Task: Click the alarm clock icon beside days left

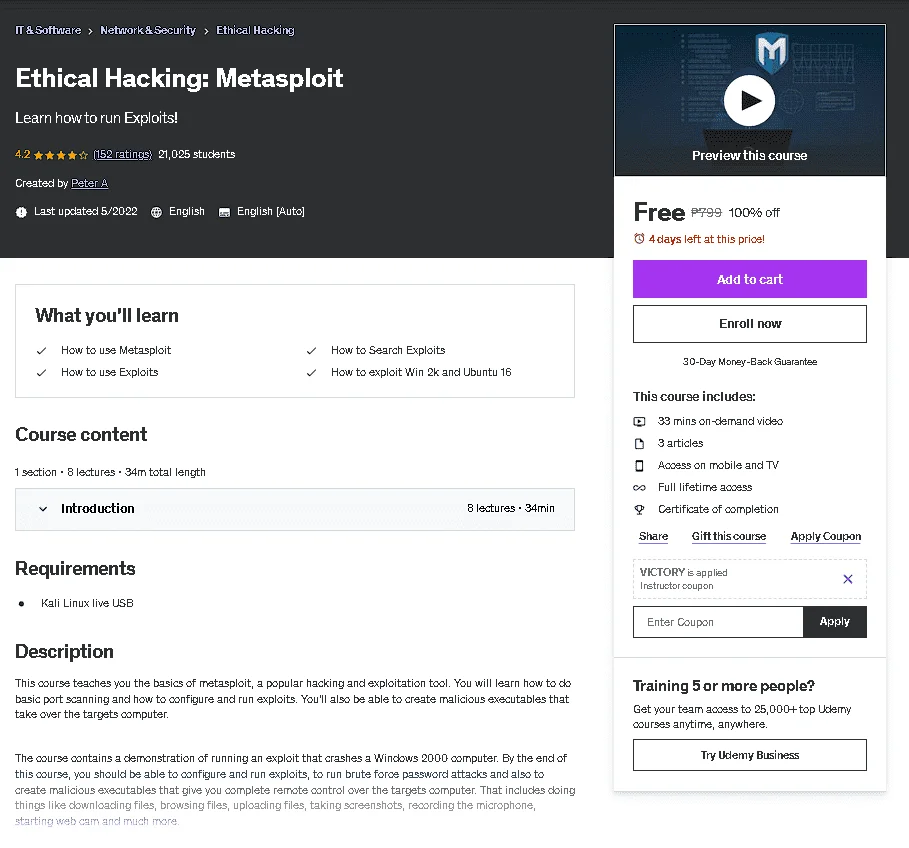Action: [x=639, y=239]
